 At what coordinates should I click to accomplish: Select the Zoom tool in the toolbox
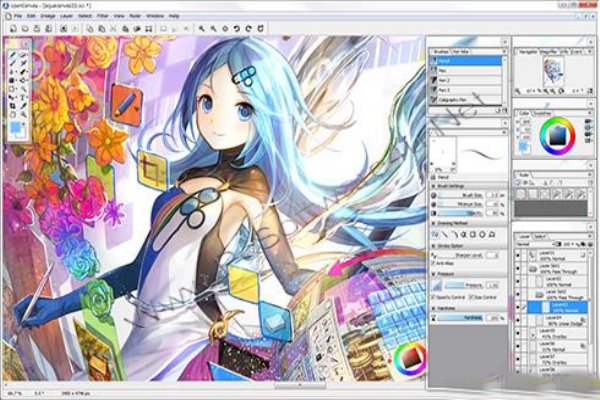24,114
